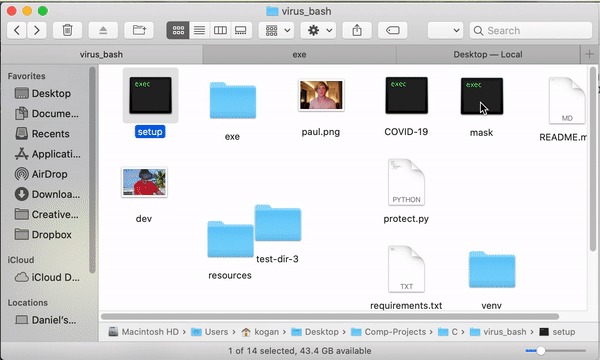Image resolution: width=600 pixels, height=360 pixels.
Task: Click C folder in the path bar
Action: point(448,332)
